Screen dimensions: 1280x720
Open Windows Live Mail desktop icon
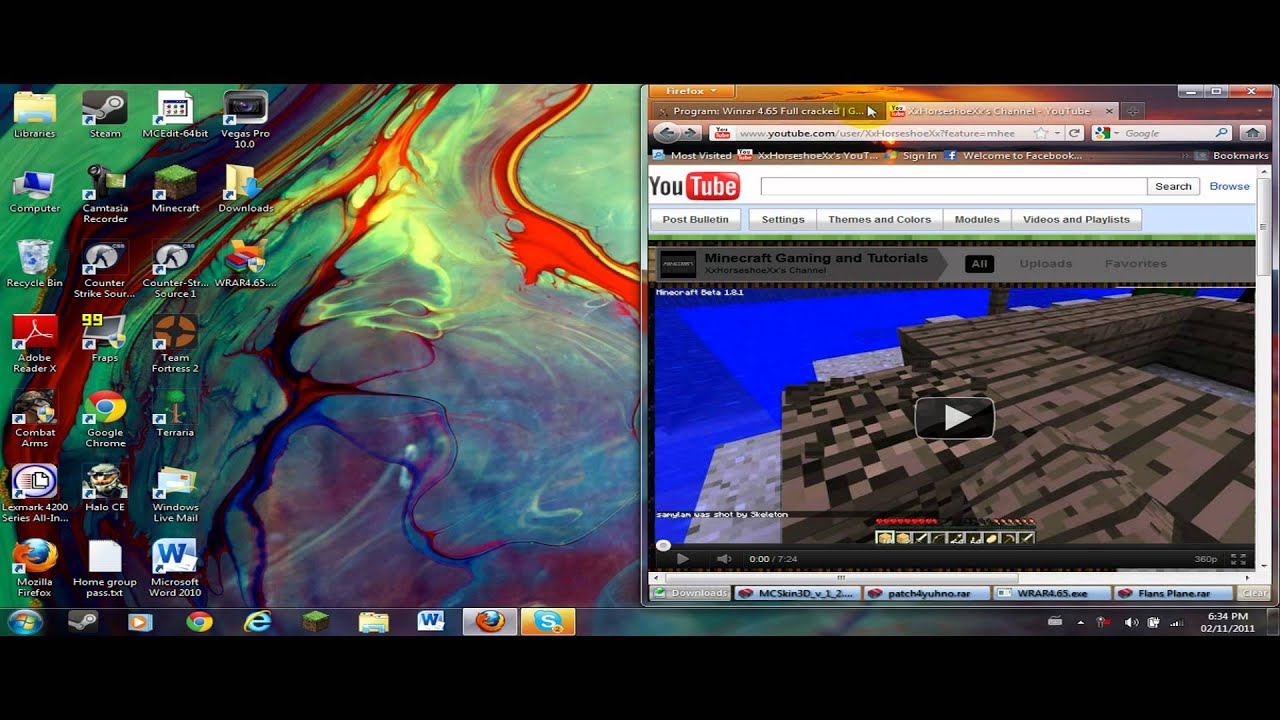tap(175, 493)
